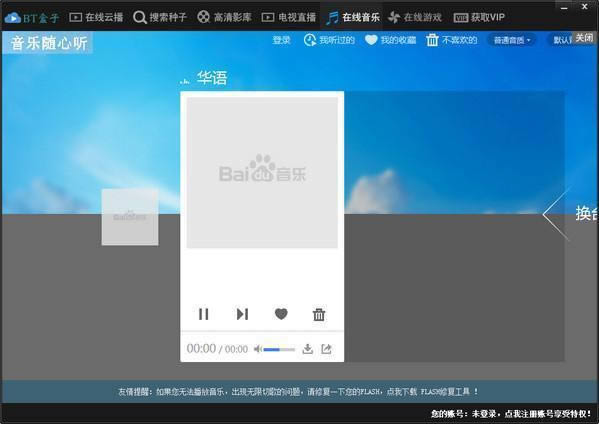Click the 00:00 elapsed time display
The image size is (599, 424).
[201, 348]
